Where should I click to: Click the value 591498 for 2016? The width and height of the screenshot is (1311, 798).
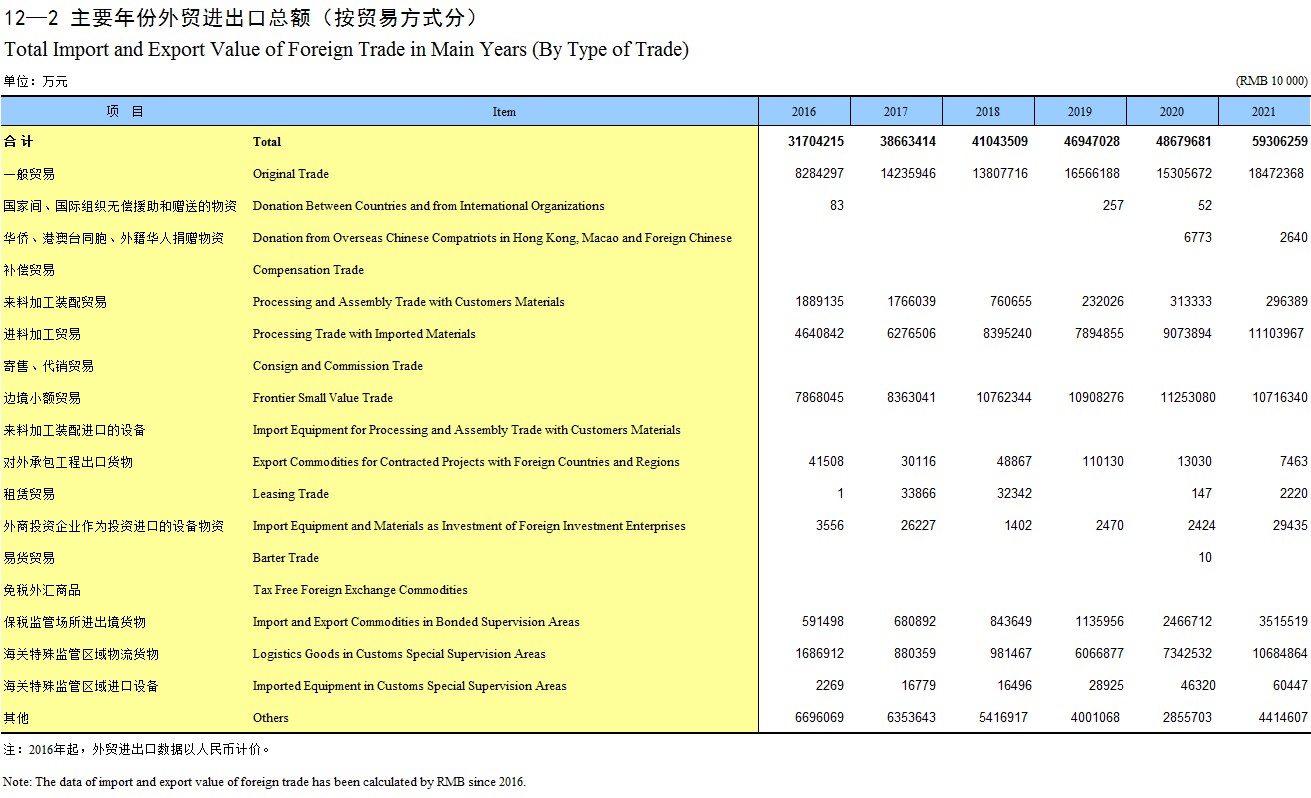(823, 622)
